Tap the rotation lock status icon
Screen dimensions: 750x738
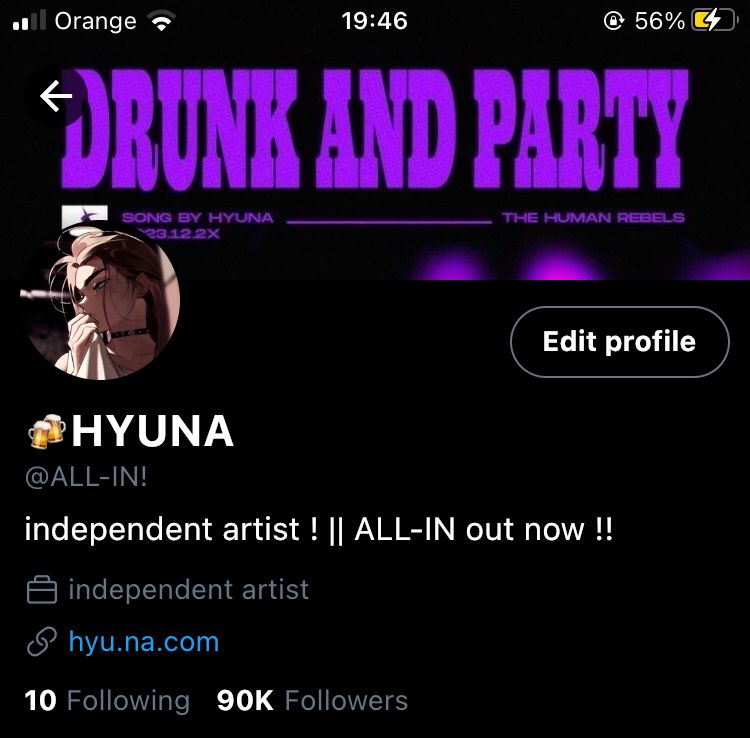[x=614, y=21]
